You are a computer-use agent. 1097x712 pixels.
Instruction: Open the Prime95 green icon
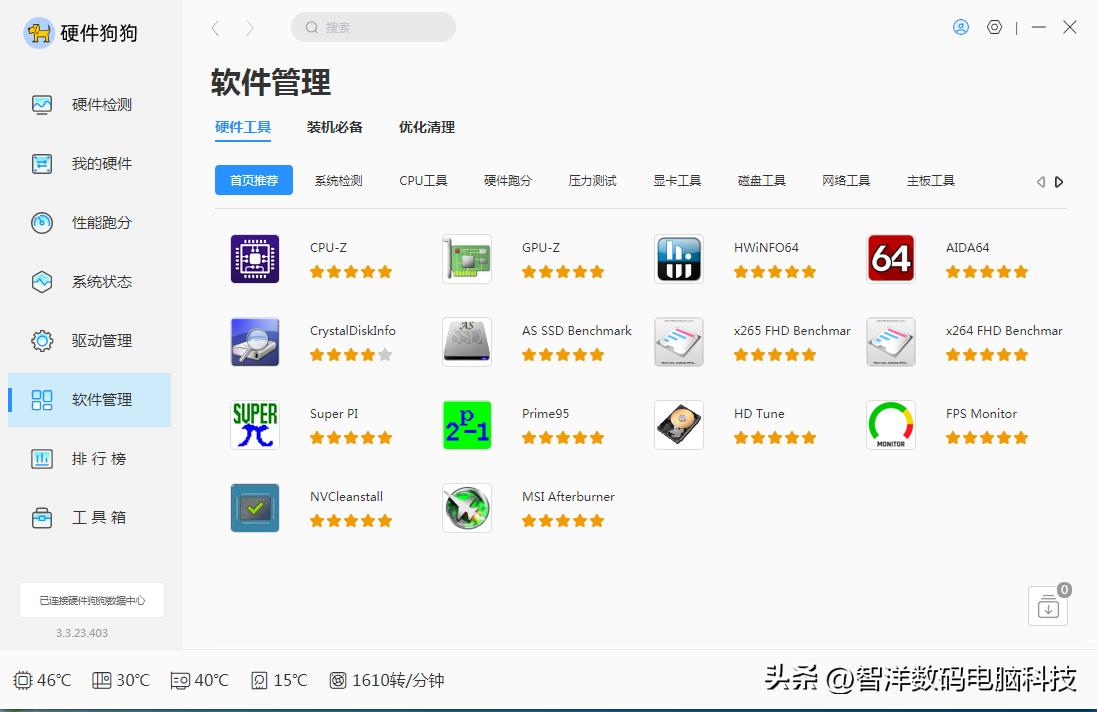pyautogui.click(x=467, y=424)
